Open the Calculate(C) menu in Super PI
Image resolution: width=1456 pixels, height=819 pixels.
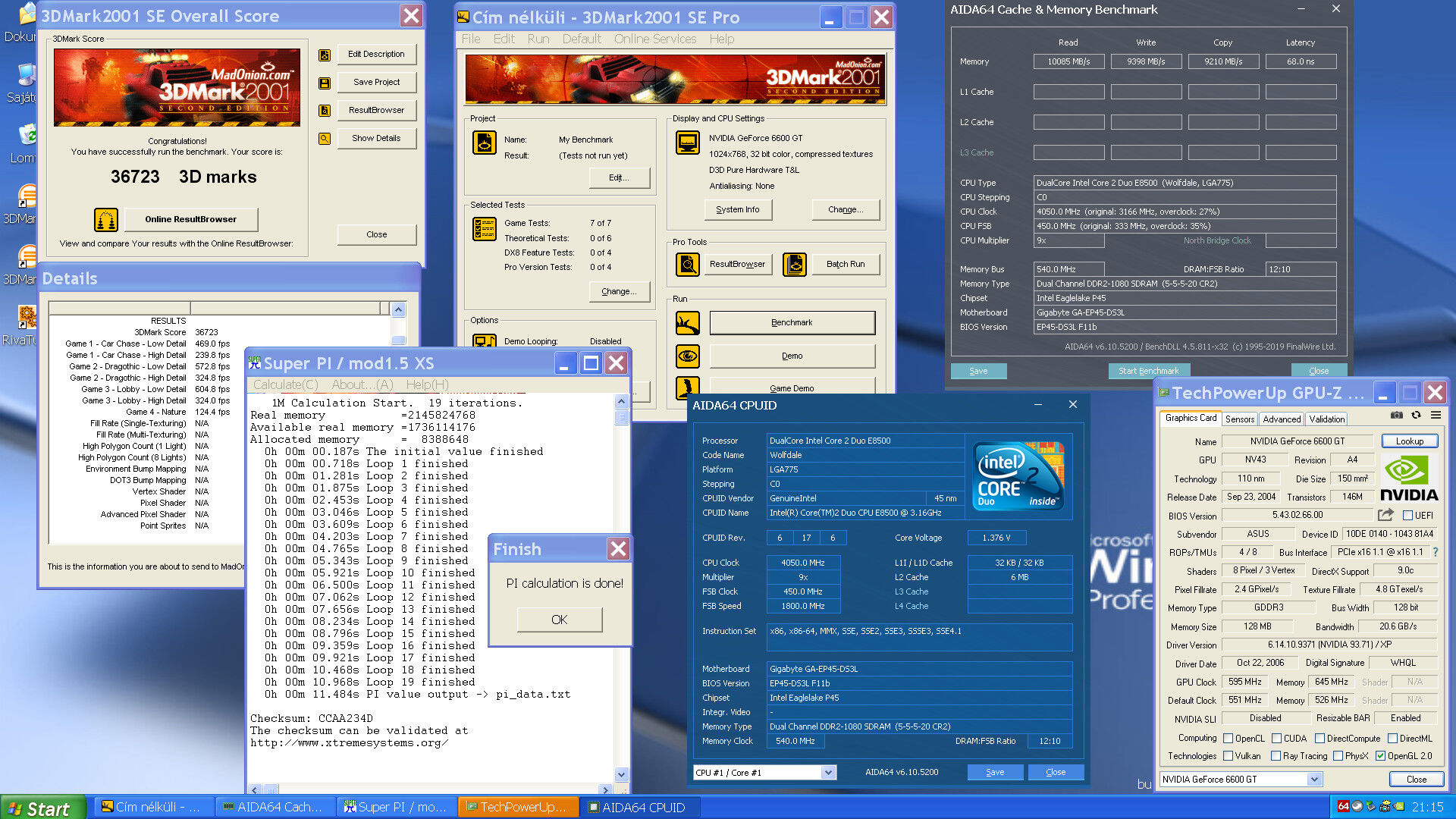click(x=285, y=384)
